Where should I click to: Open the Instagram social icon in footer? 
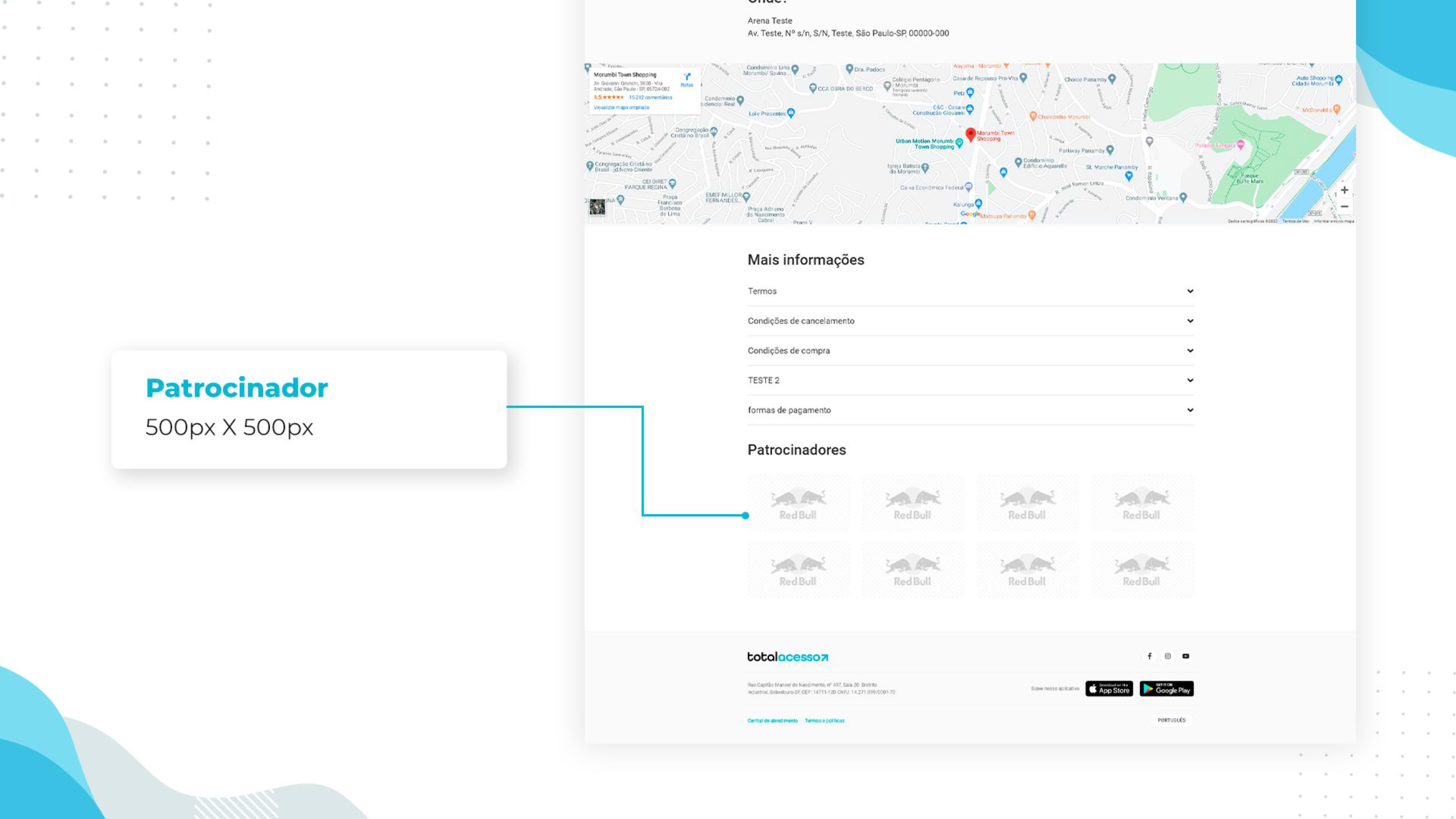(1168, 656)
